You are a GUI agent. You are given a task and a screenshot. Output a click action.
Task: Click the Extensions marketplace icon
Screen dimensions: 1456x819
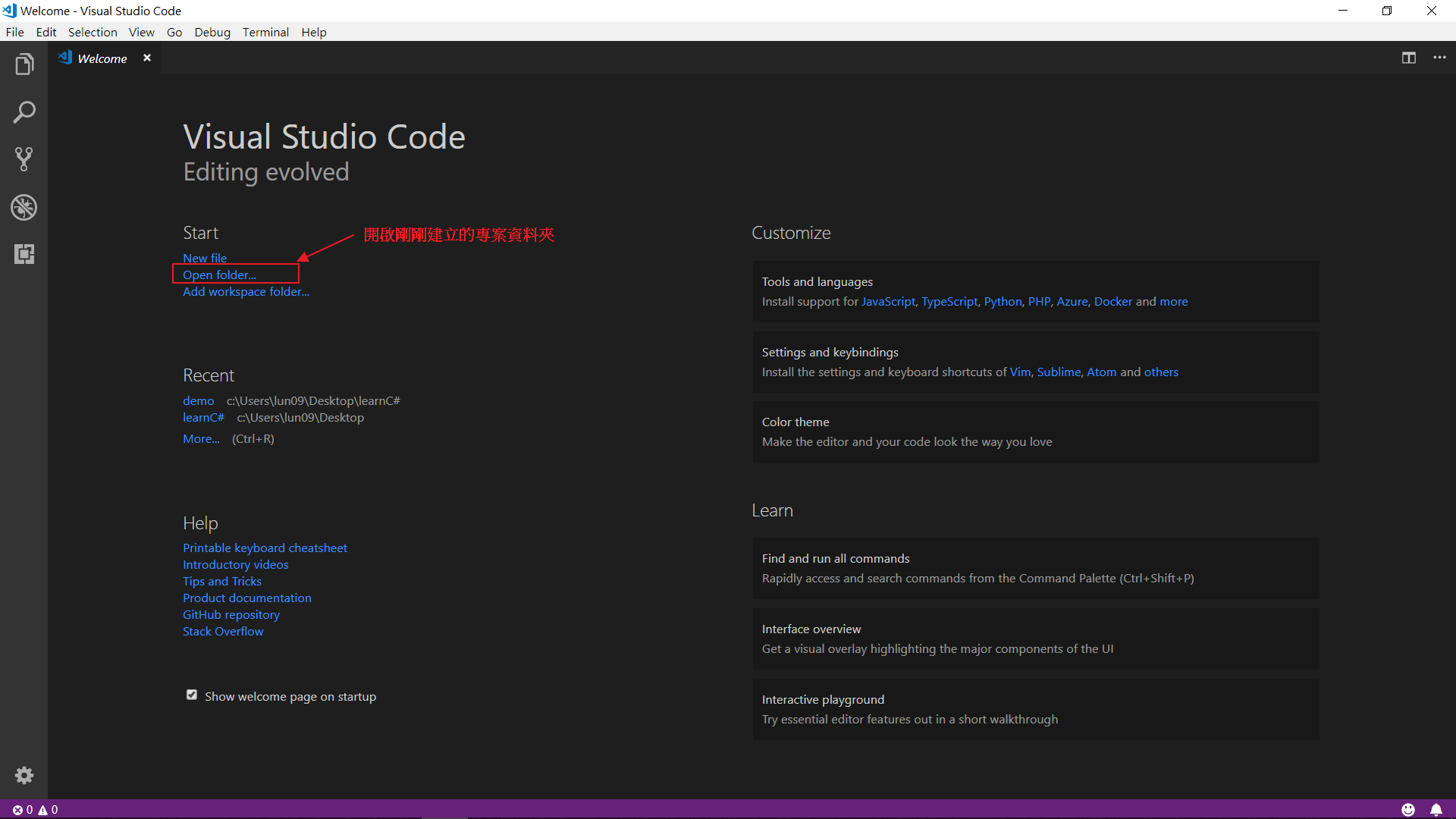pyautogui.click(x=24, y=253)
